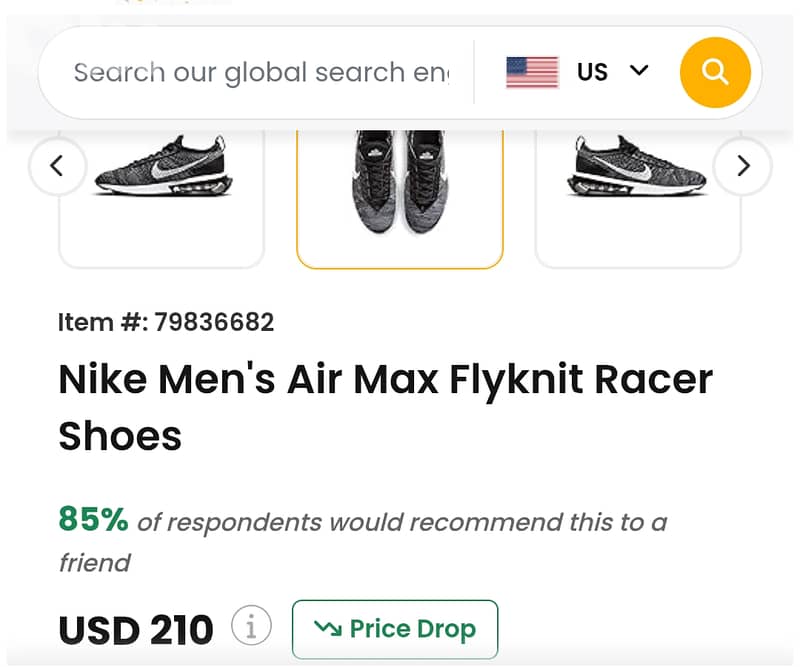
Task: Click the Price Drop button label
Action: pyautogui.click(x=412, y=629)
